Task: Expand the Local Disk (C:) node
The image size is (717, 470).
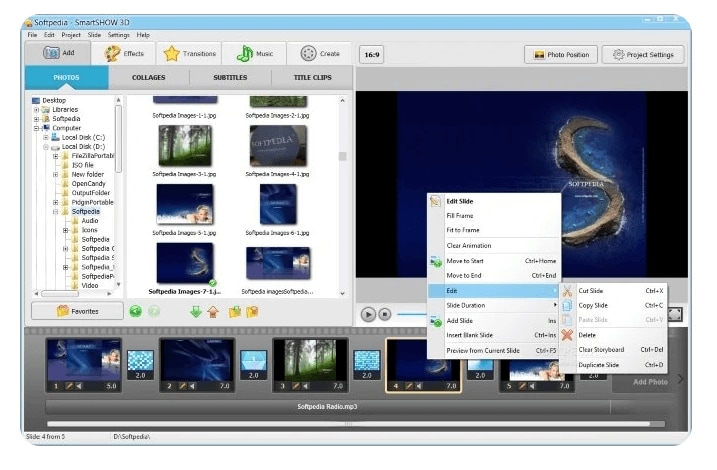Action: pos(46,138)
